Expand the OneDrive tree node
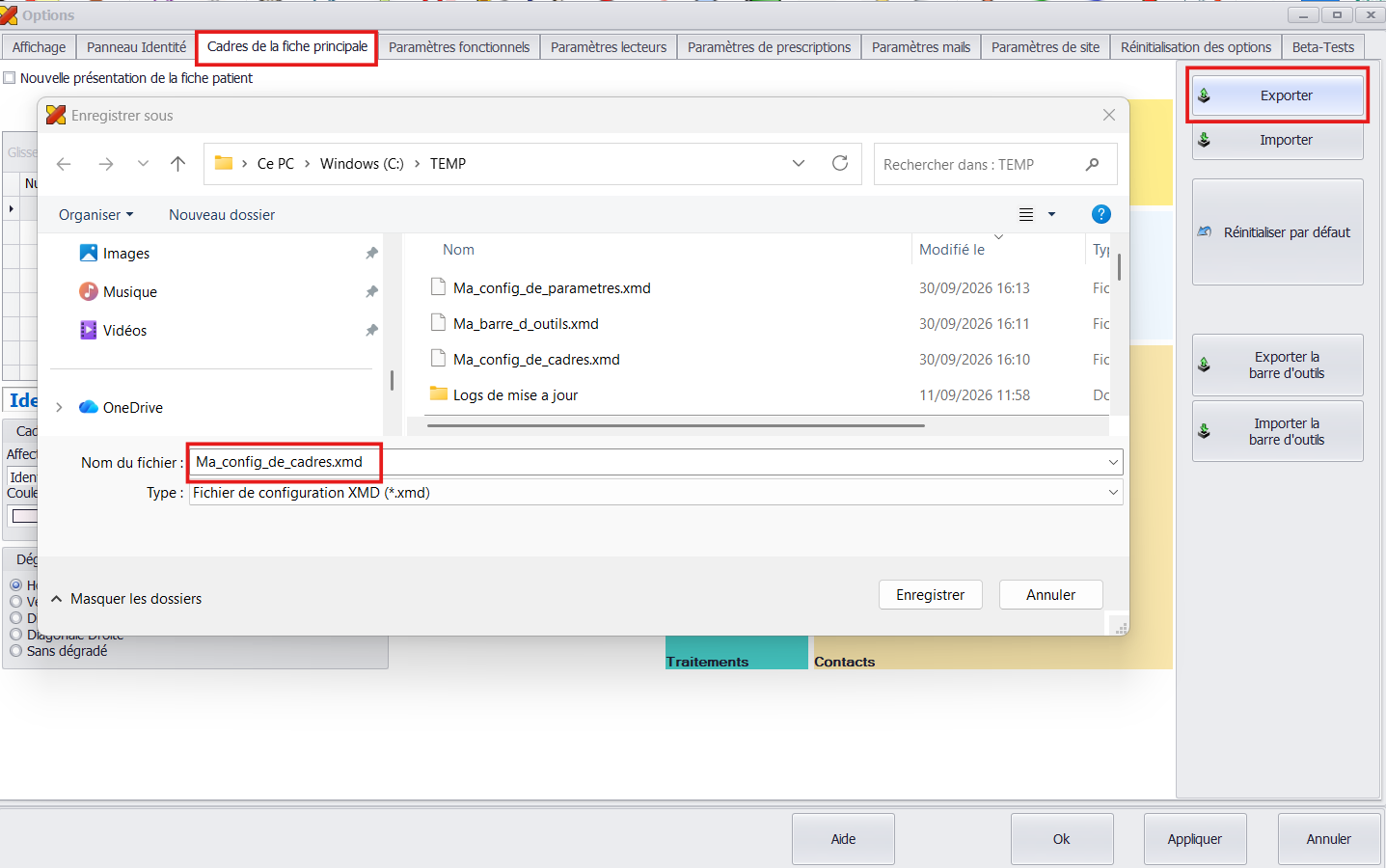 click(x=59, y=408)
